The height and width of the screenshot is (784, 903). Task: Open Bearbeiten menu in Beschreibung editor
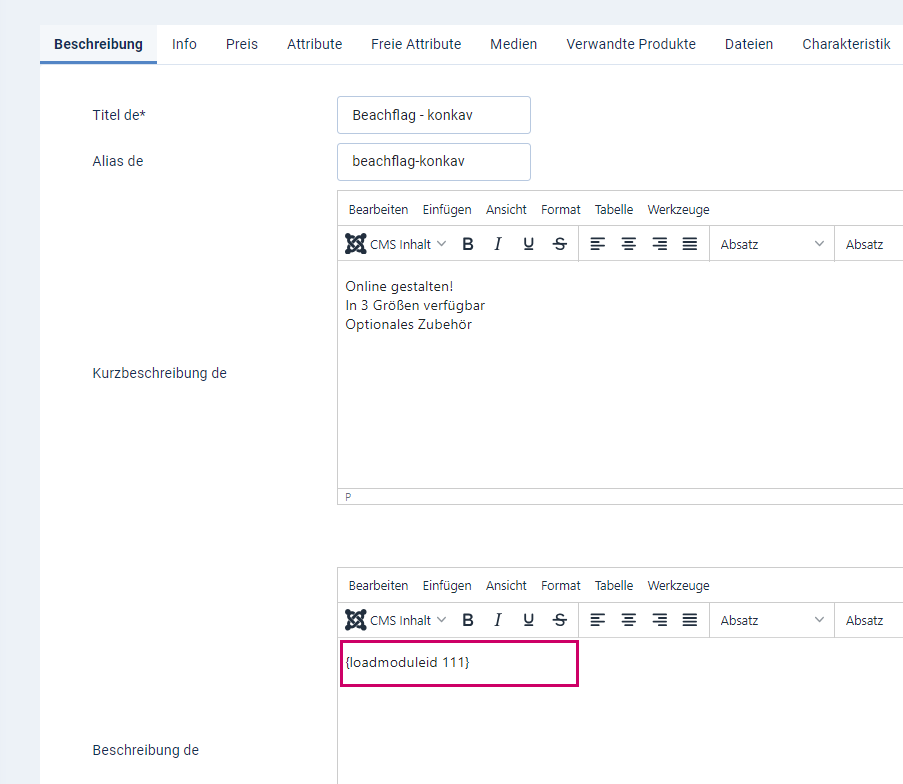point(378,586)
